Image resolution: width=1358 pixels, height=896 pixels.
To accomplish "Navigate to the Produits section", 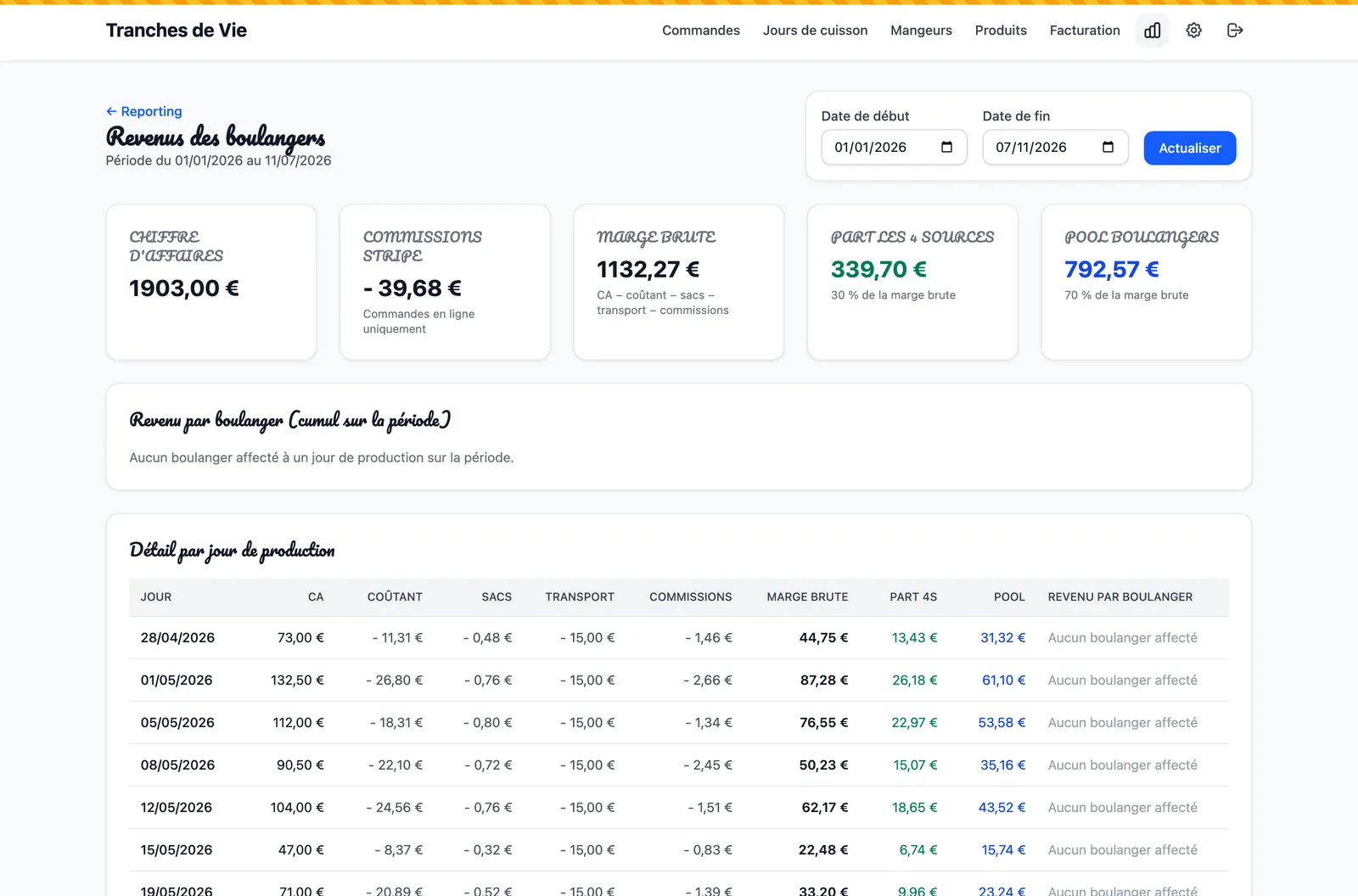I will click(1001, 31).
